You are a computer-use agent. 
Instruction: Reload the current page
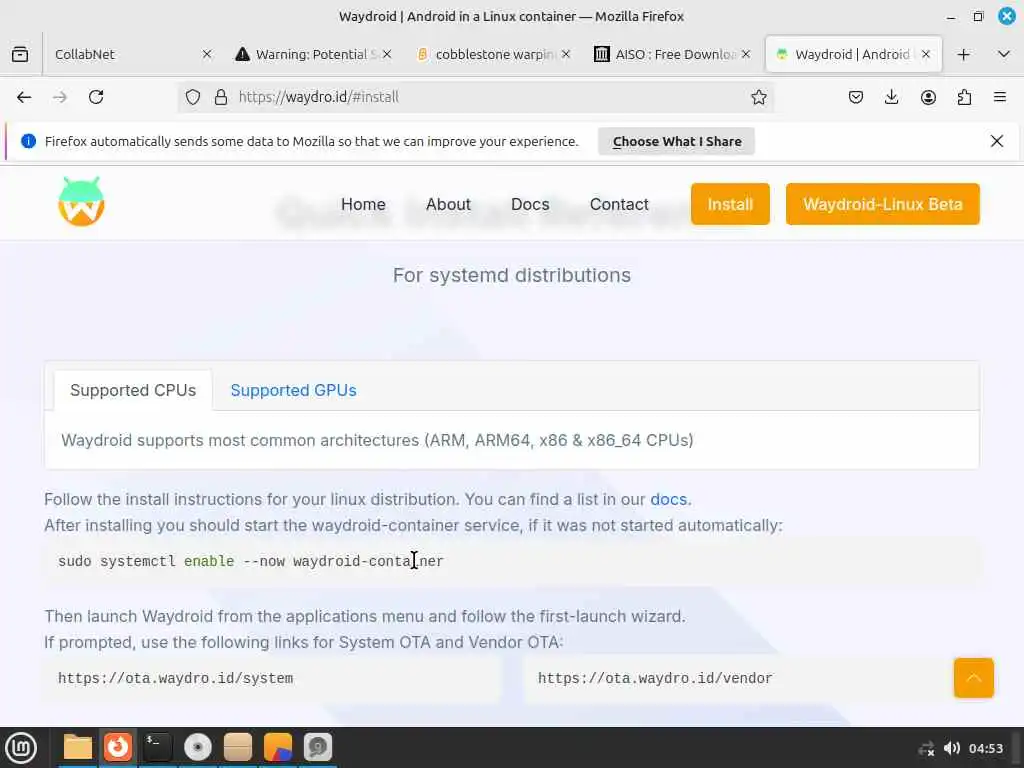tap(96, 97)
